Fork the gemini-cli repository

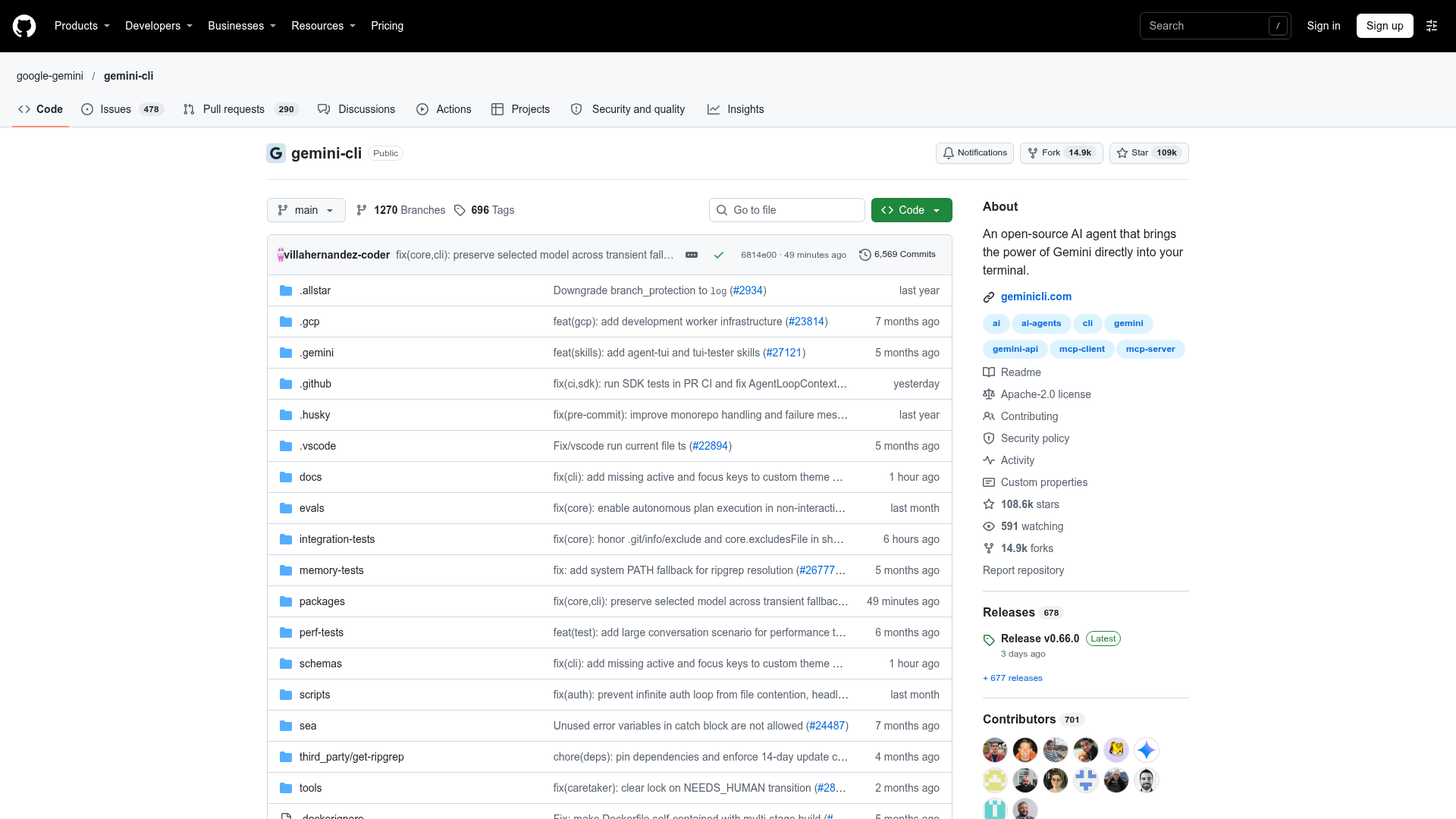(1061, 153)
